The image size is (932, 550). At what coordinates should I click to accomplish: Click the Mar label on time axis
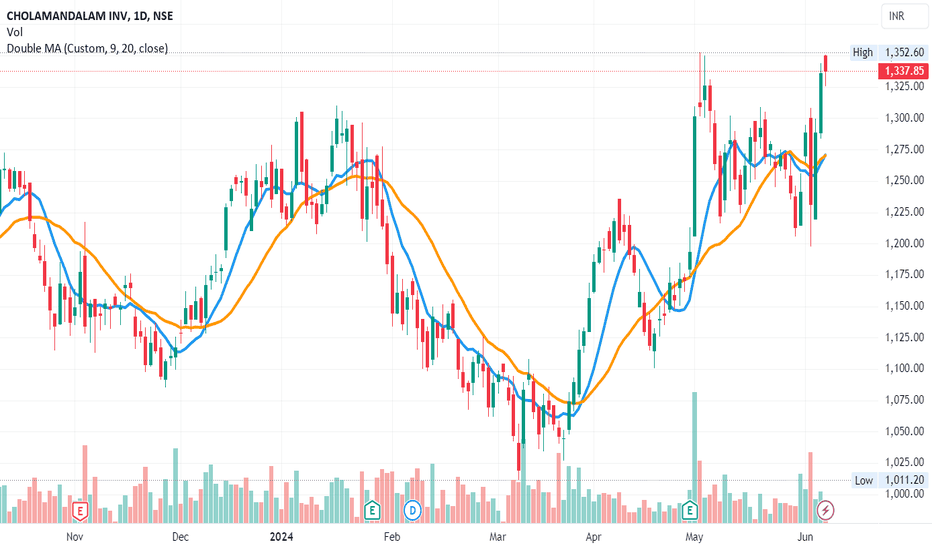498,537
